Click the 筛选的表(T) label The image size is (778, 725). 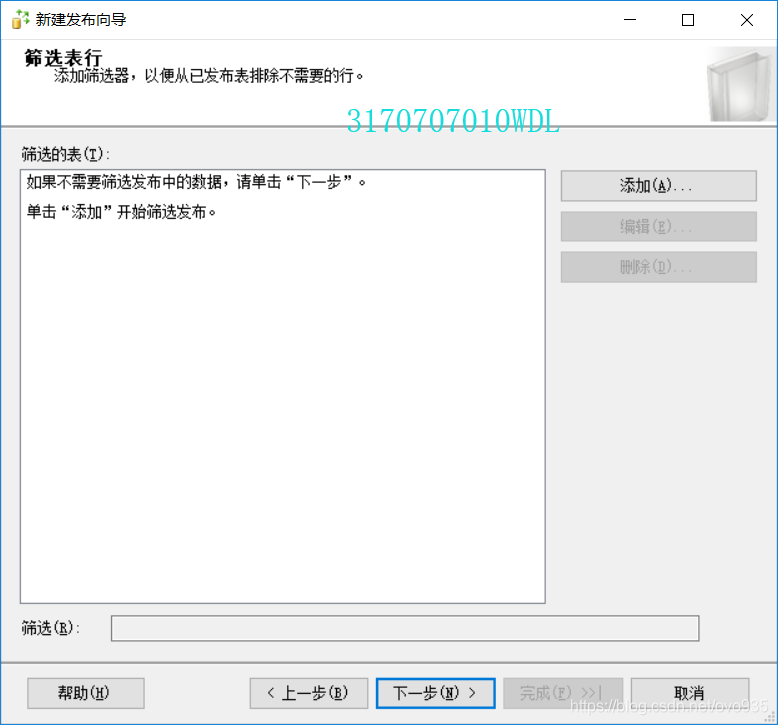pos(65,154)
